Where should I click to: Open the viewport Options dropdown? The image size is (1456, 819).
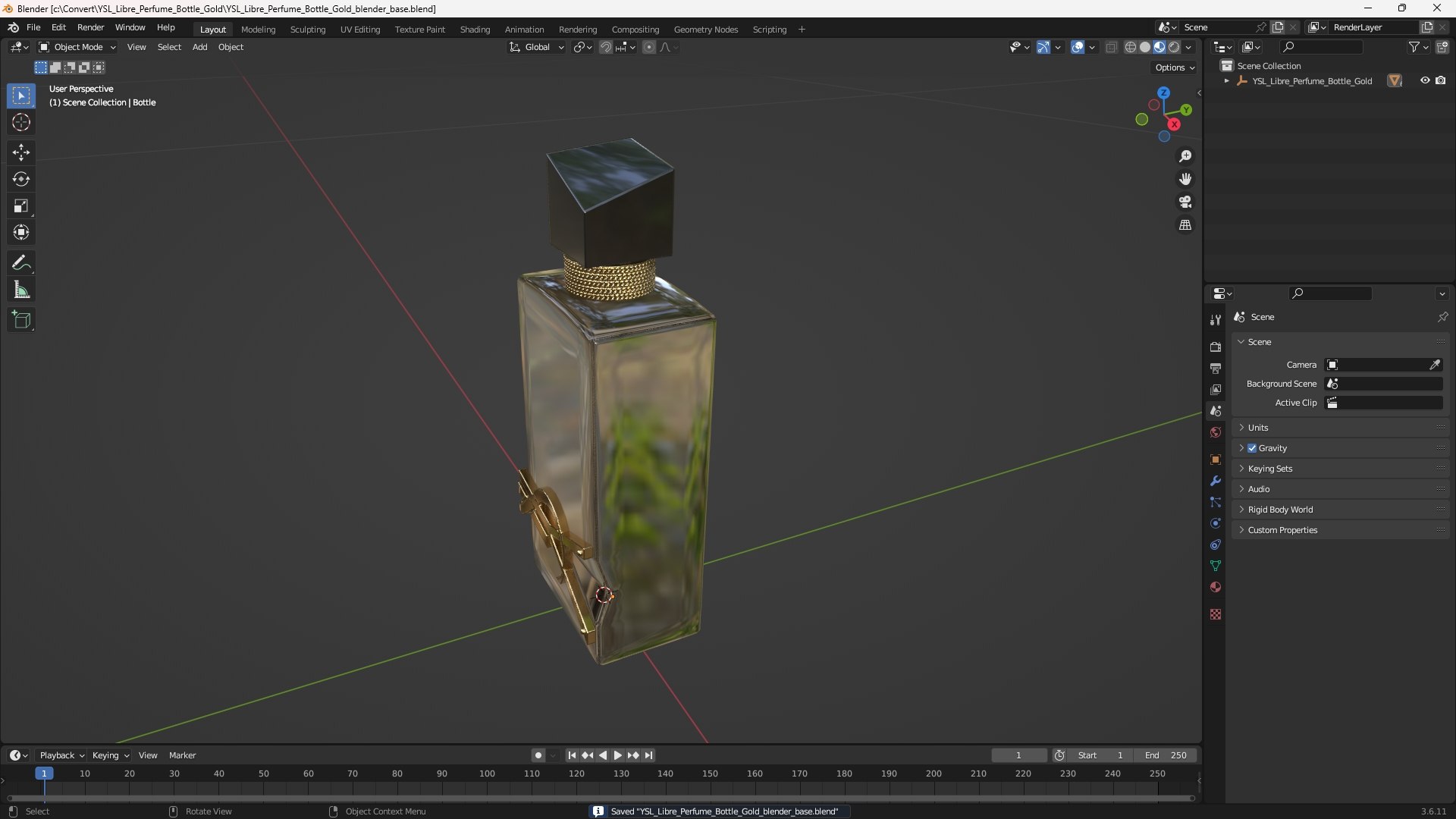(1174, 67)
